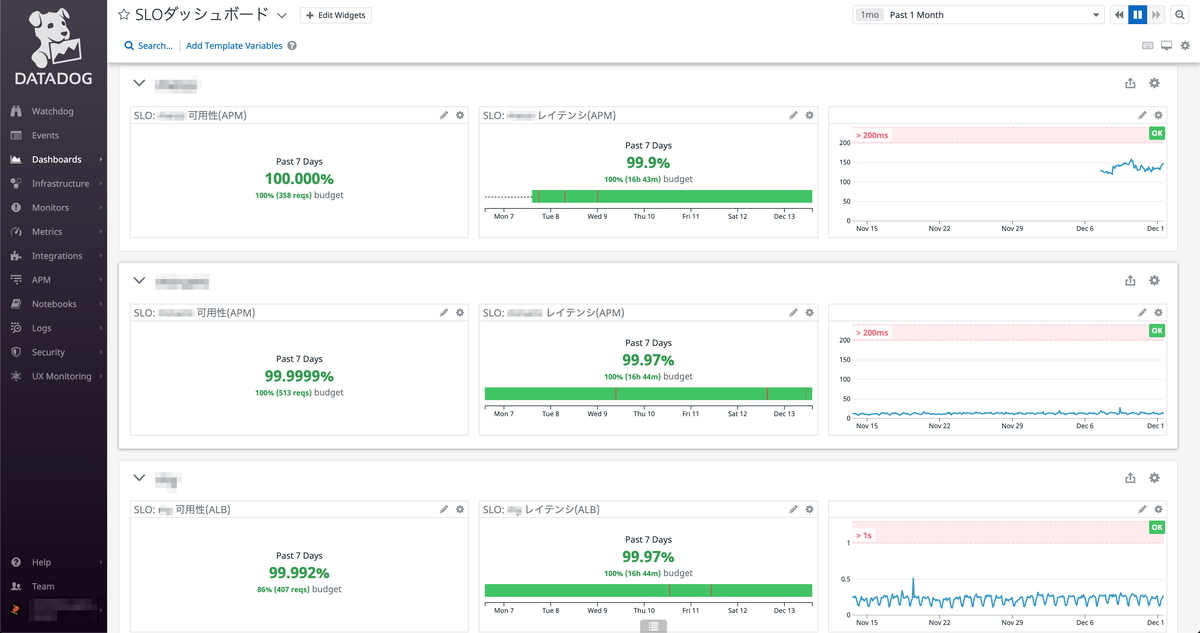This screenshot has width=1200, height=633.
Task: Click the OK status badge on first graph
Action: [1157, 133]
